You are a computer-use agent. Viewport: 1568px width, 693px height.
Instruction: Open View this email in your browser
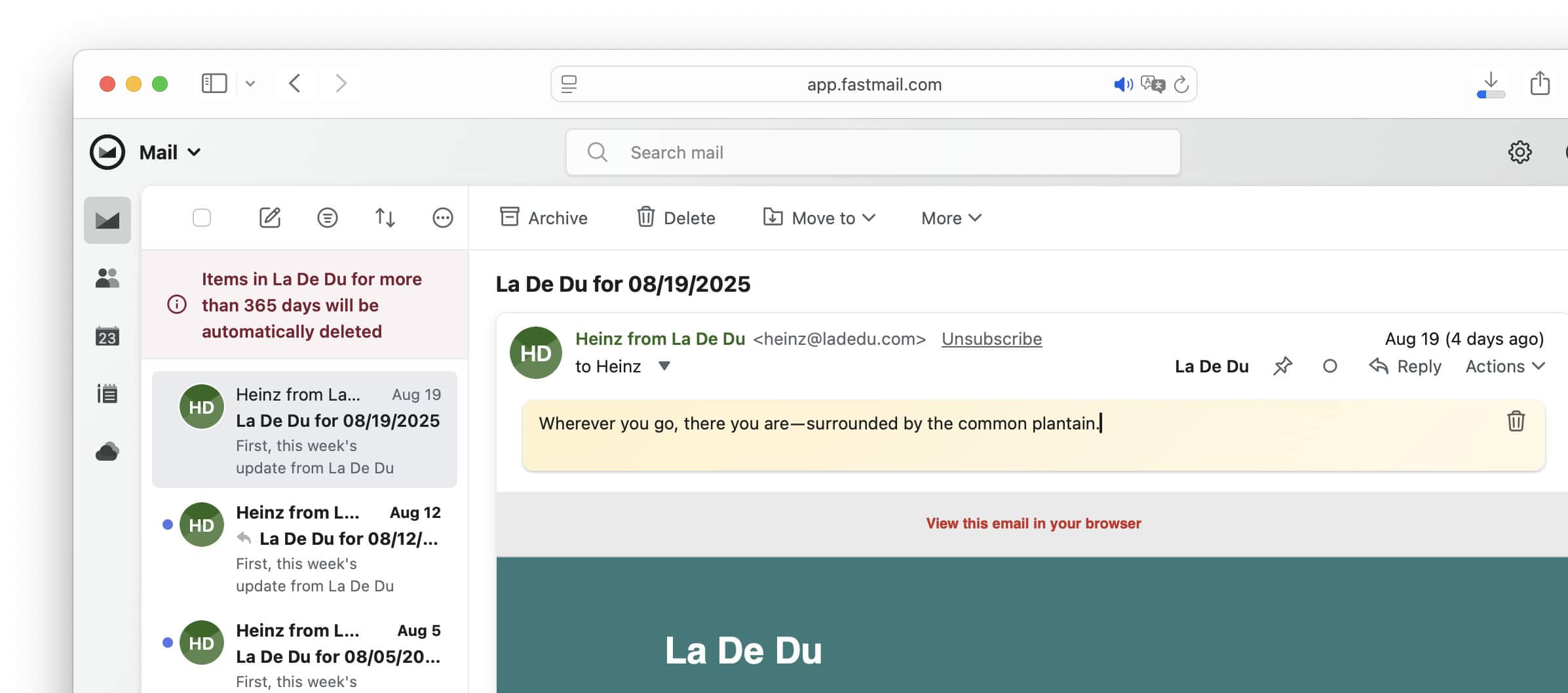(x=1033, y=523)
